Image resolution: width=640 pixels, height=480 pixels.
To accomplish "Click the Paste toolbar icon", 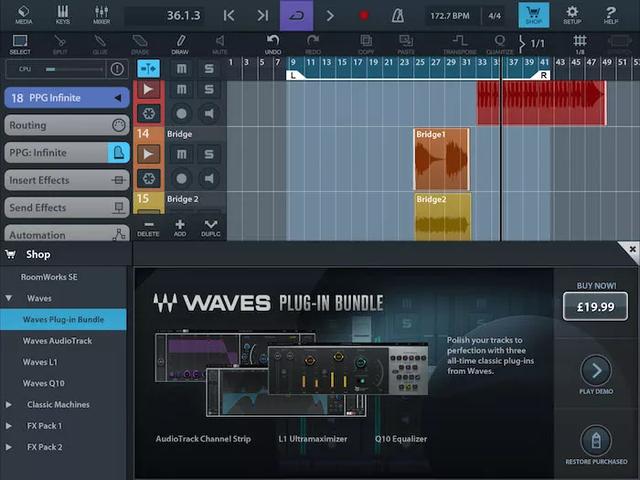I will [x=406, y=44].
